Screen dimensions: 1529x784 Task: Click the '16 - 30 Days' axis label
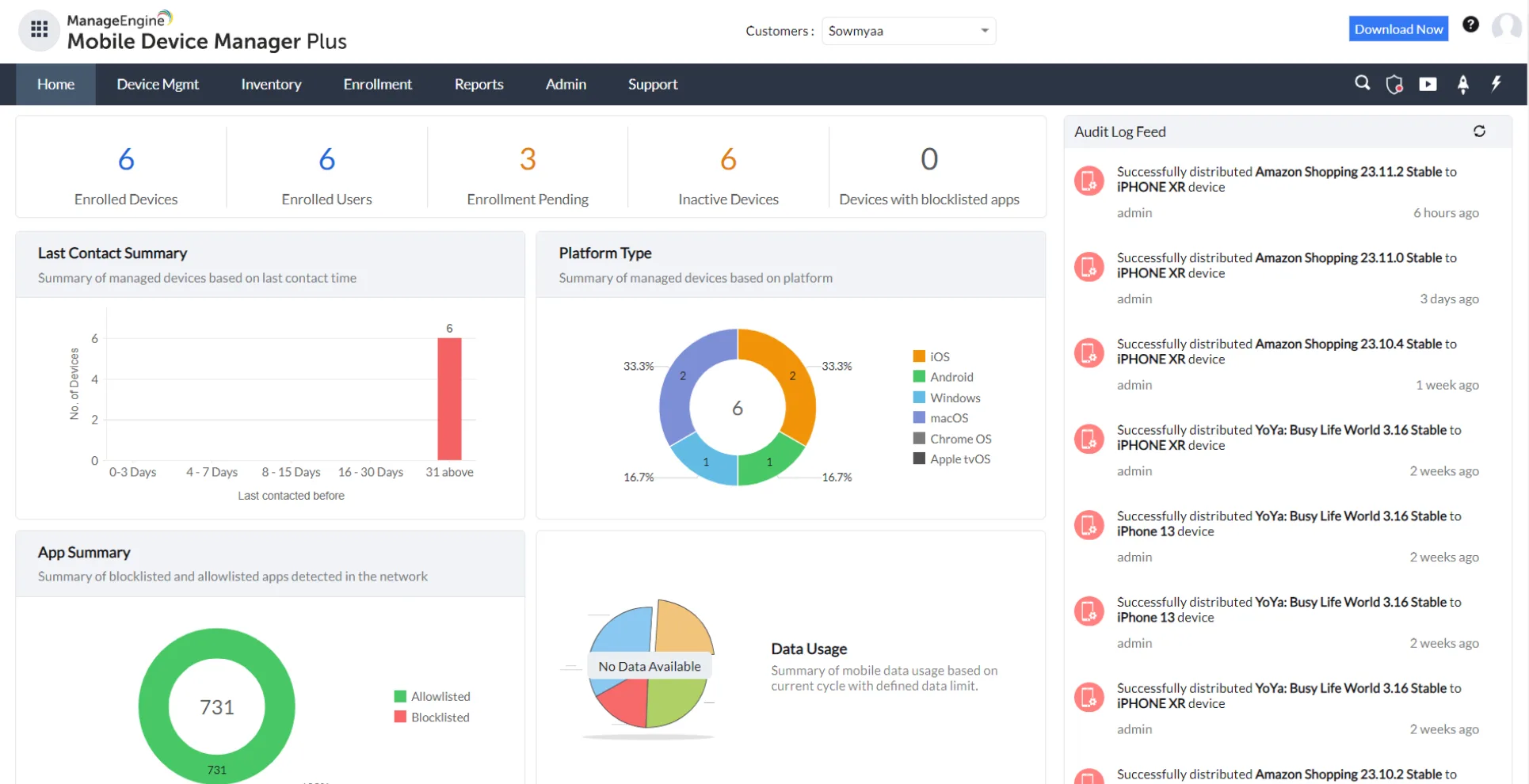point(371,472)
